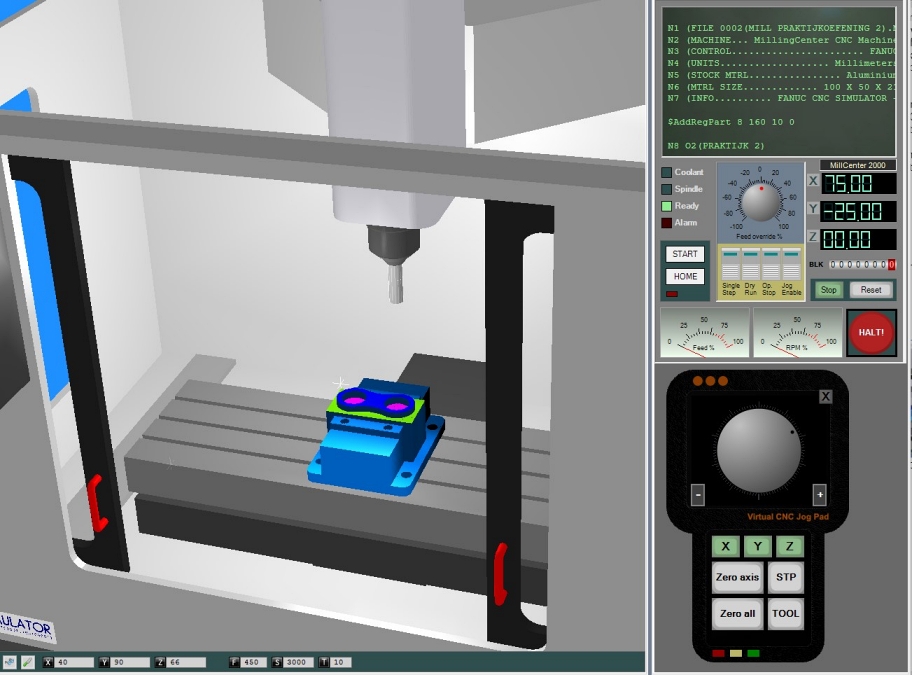The height and width of the screenshot is (675, 912).
Task: Click the Feed override % dial
Action: point(760,201)
